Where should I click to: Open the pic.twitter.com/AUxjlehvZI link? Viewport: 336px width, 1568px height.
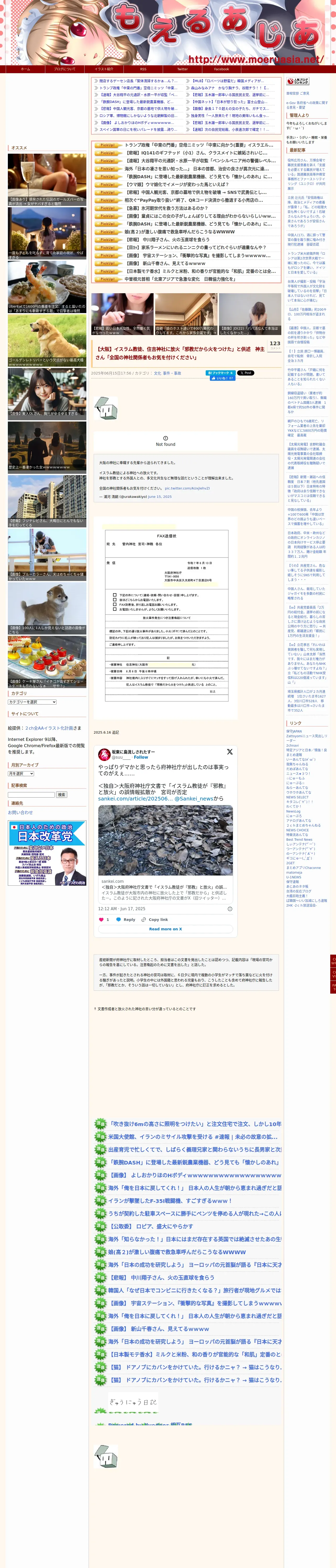coord(187,488)
